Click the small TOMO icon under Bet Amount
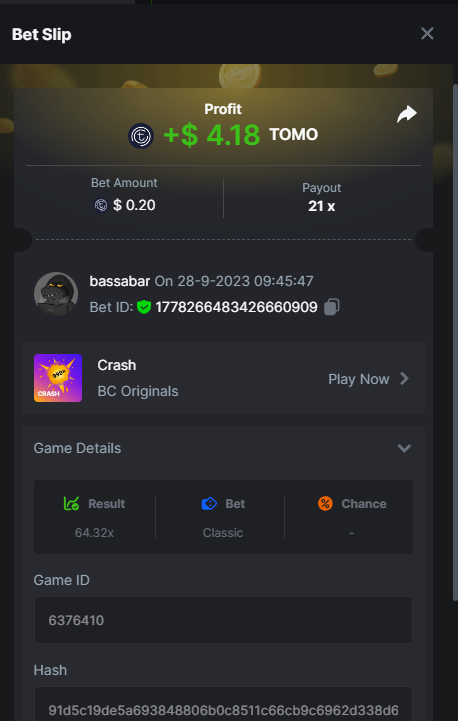Image resolution: width=458 pixels, height=721 pixels. coord(101,205)
